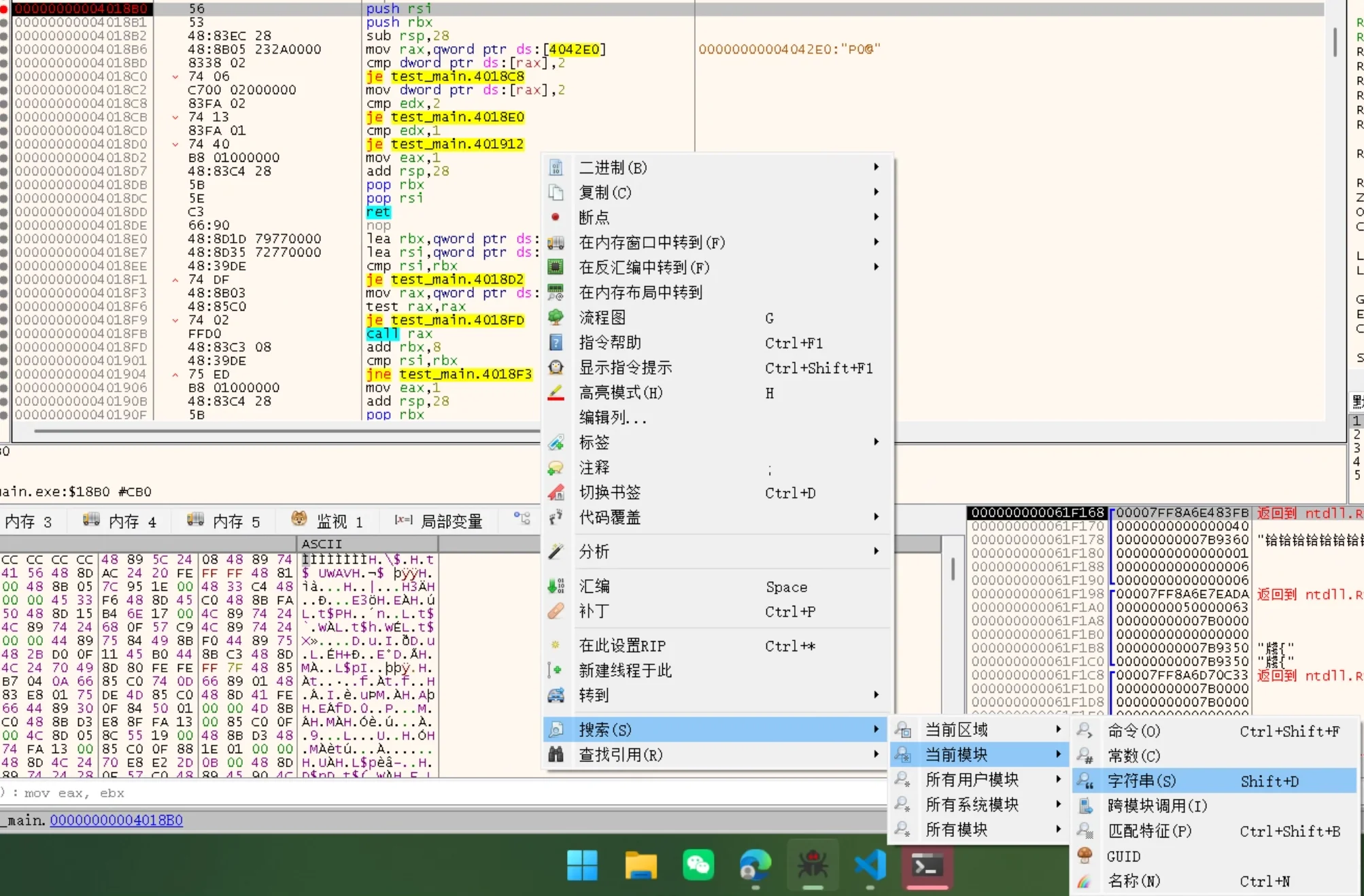The width and height of the screenshot is (1364, 896).
Task: Select 字符串(S) in search submenu
Action: 1214,781
